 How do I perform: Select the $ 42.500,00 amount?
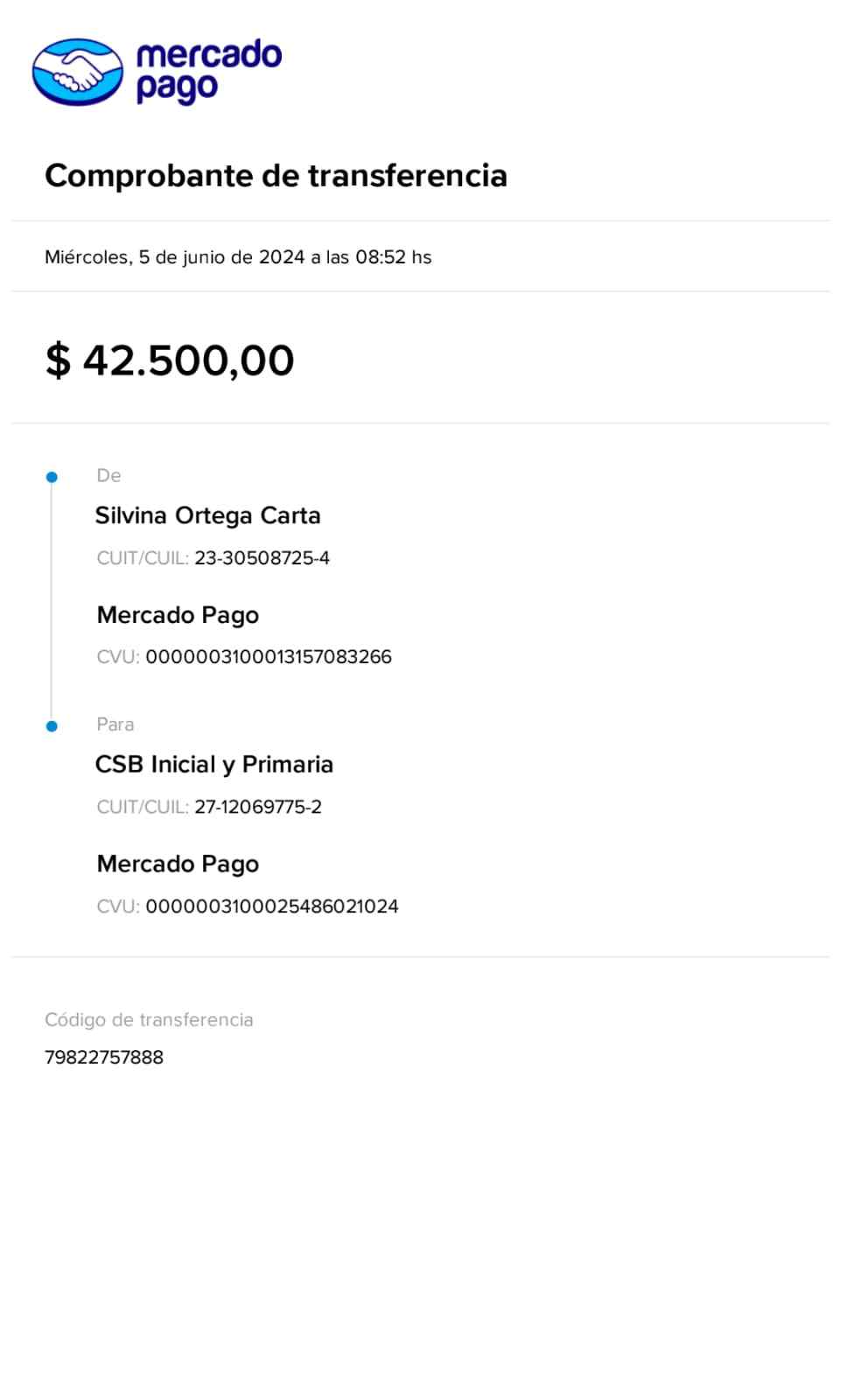(170, 360)
